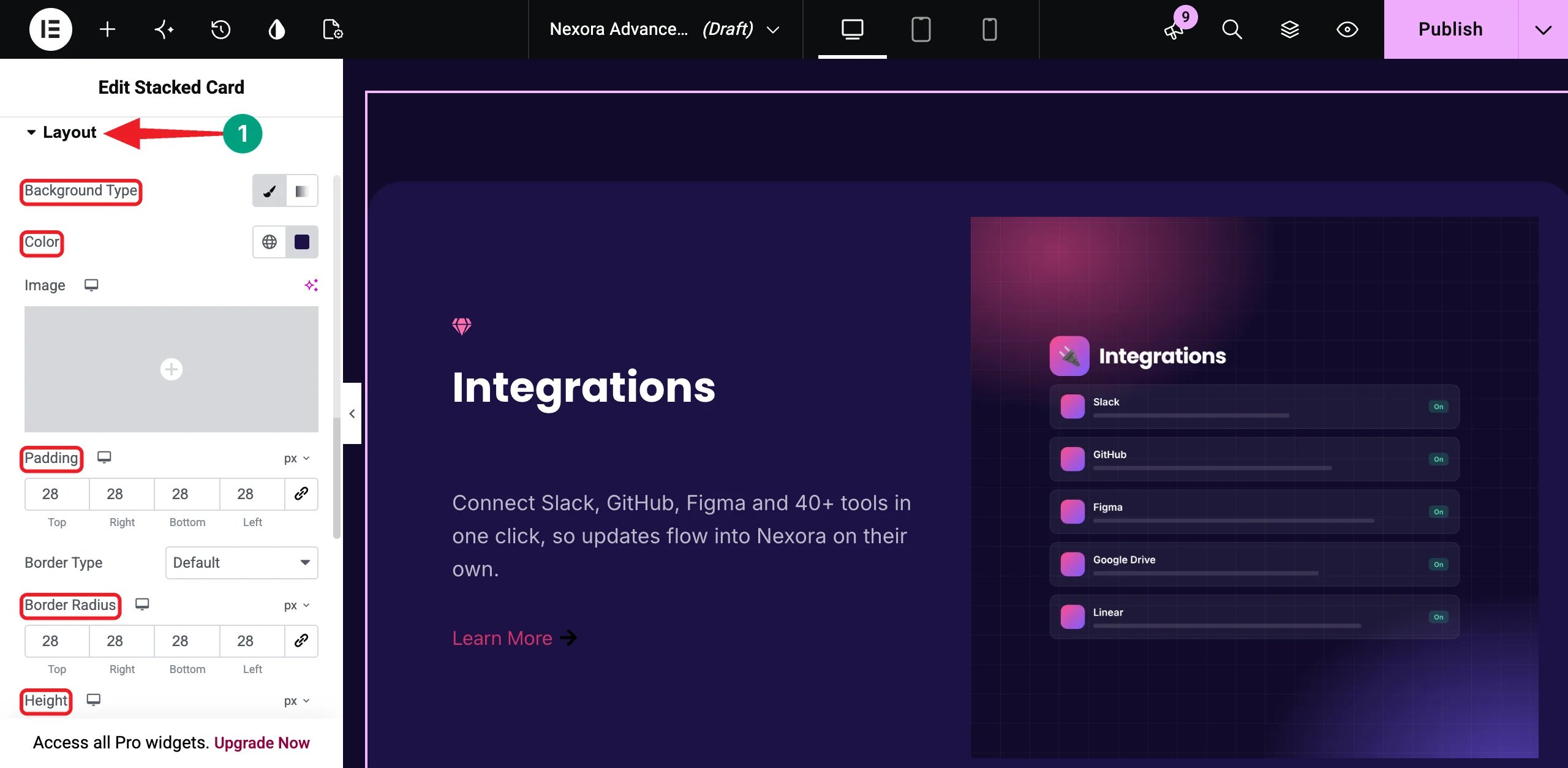Change Padding unit px dropdown
1568x768 pixels.
click(297, 458)
